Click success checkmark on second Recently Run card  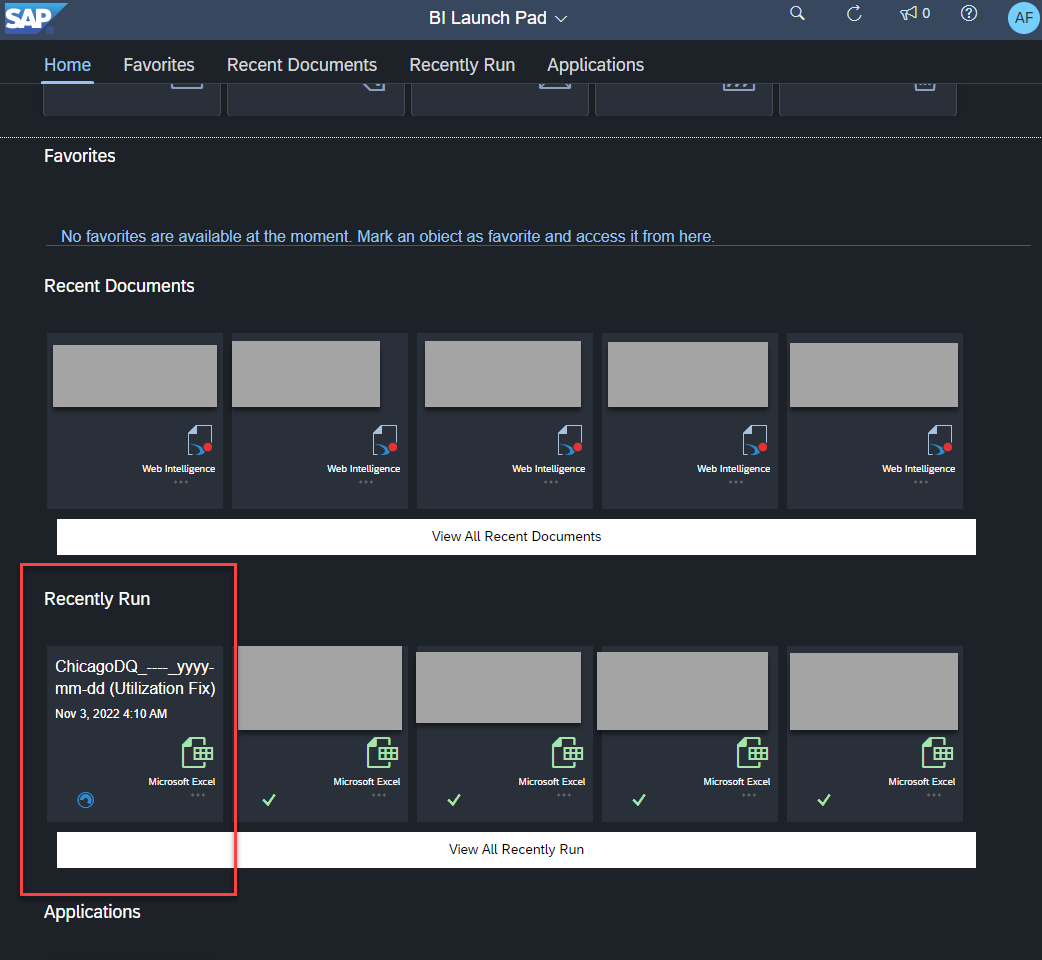[269, 800]
